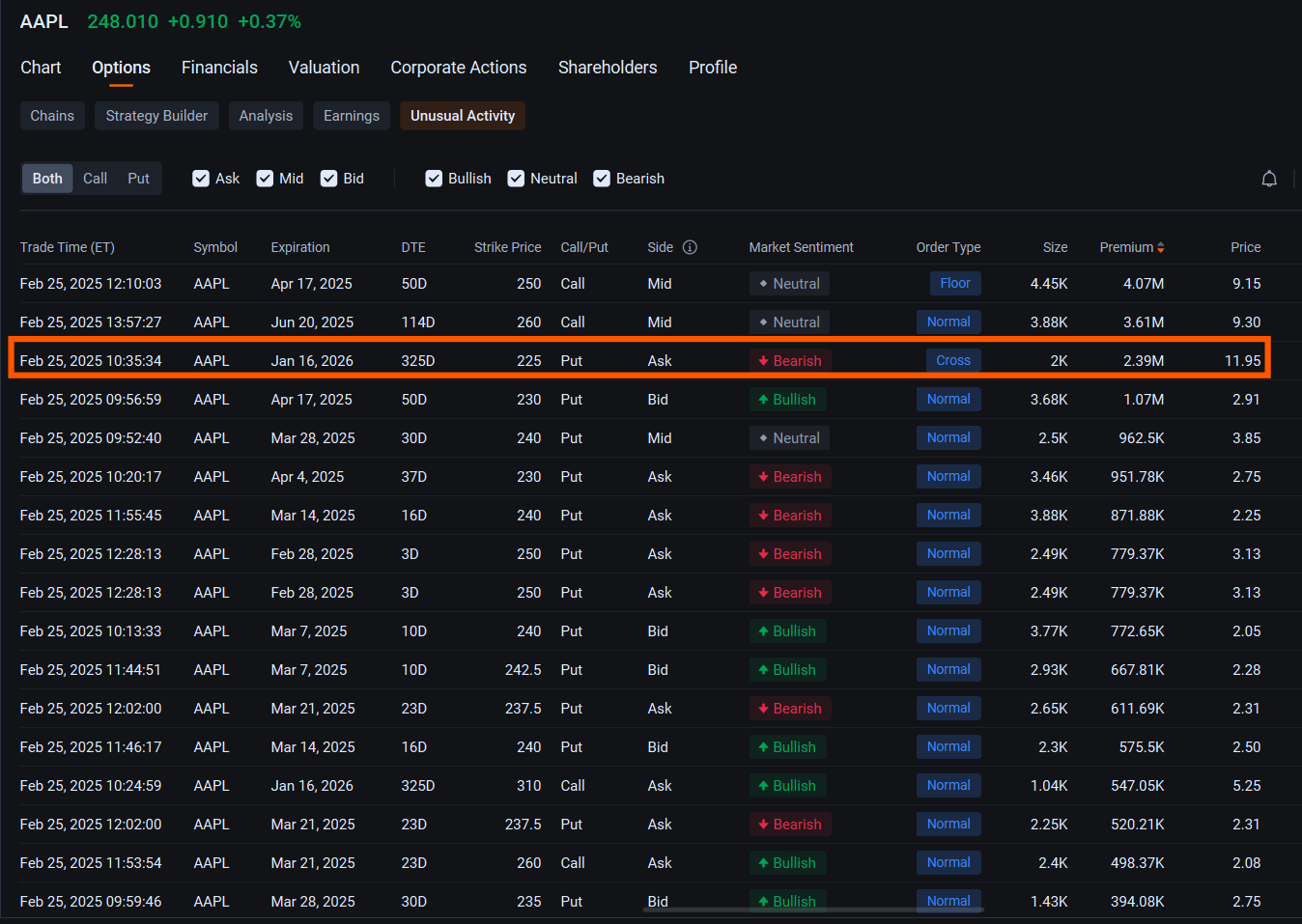Filter to Call options only
The height and width of the screenshot is (924, 1302).
pyautogui.click(x=95, y=179)
